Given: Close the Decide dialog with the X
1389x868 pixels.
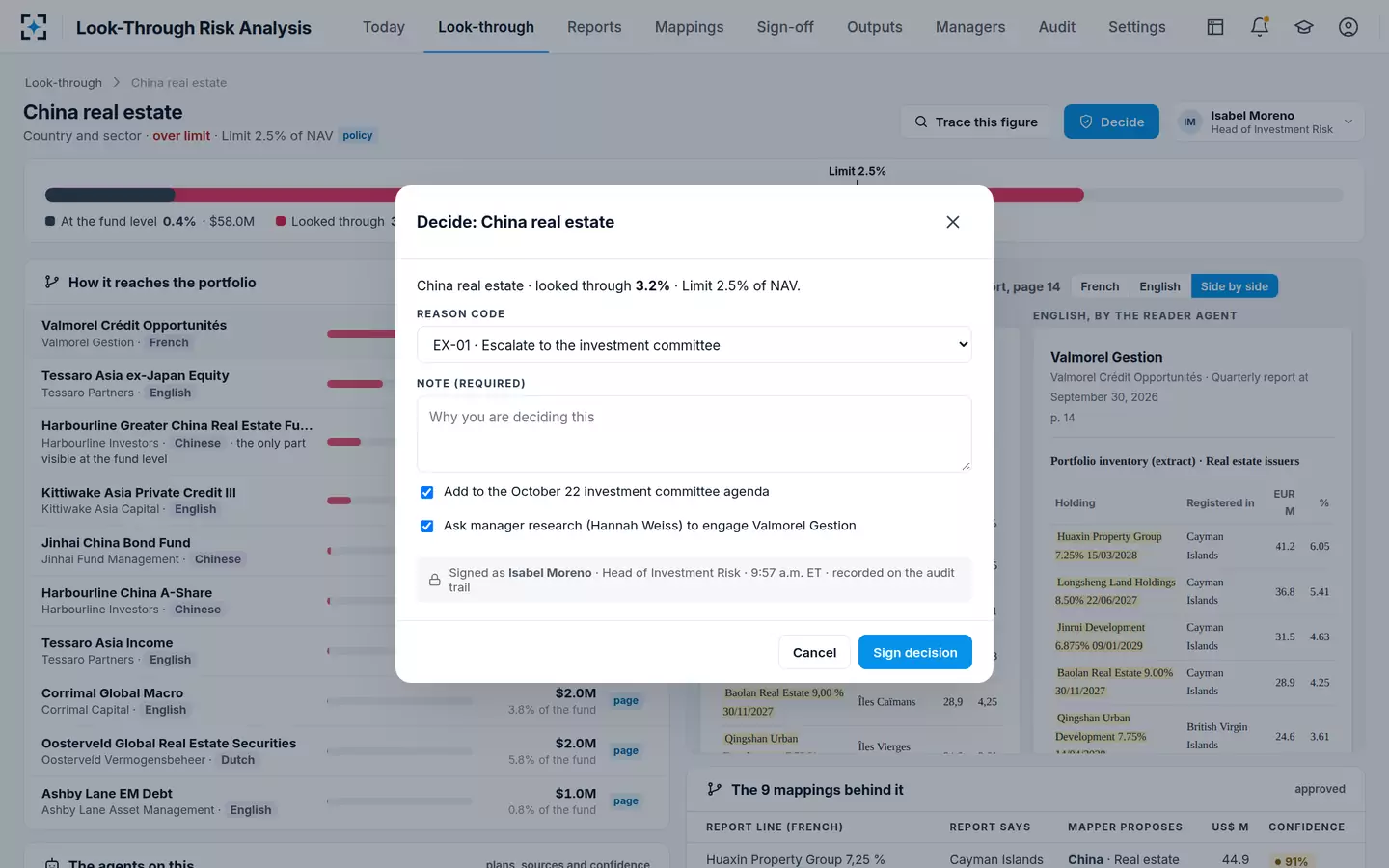Looking at the screenshot, I should click(x=953, y=222).
